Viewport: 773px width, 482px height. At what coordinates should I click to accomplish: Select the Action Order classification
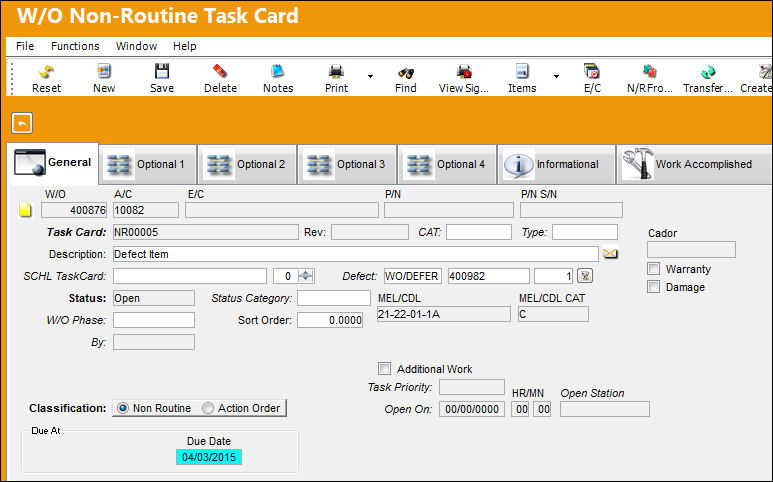click(x=208, y=408)
